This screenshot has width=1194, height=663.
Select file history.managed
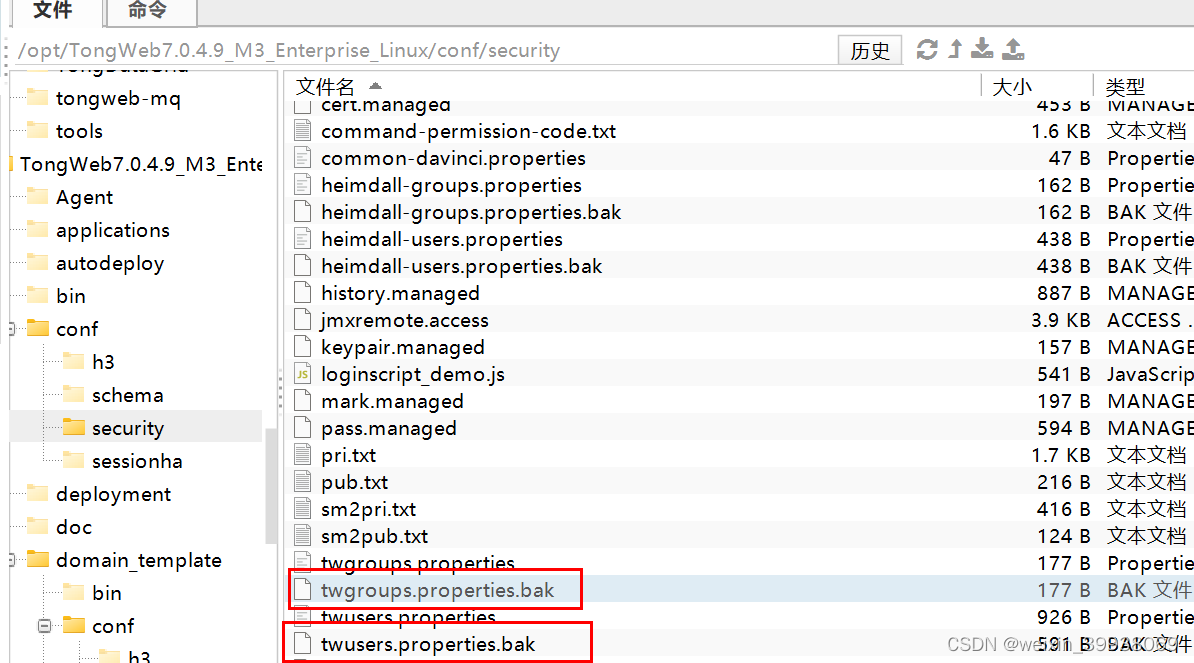pyautogui.click(x=400, y=293)
